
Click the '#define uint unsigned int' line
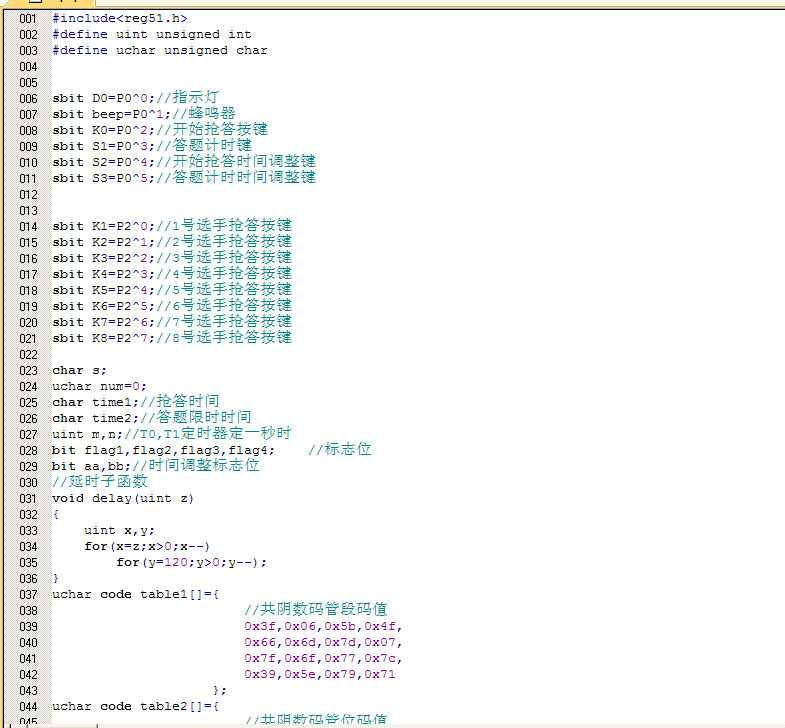click(151, 34)
